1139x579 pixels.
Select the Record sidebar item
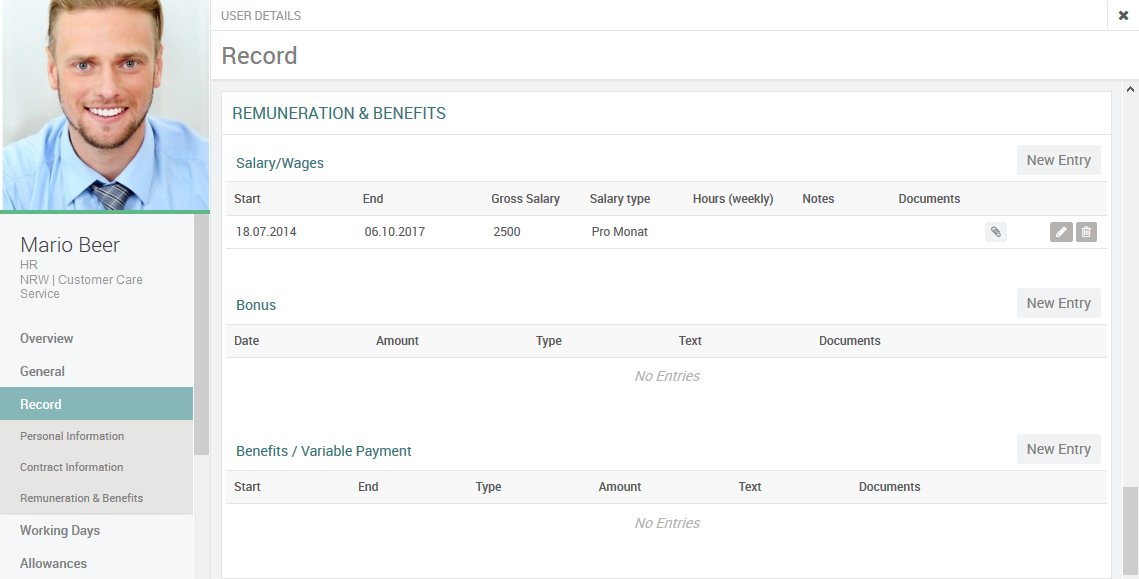coord(41,404)
